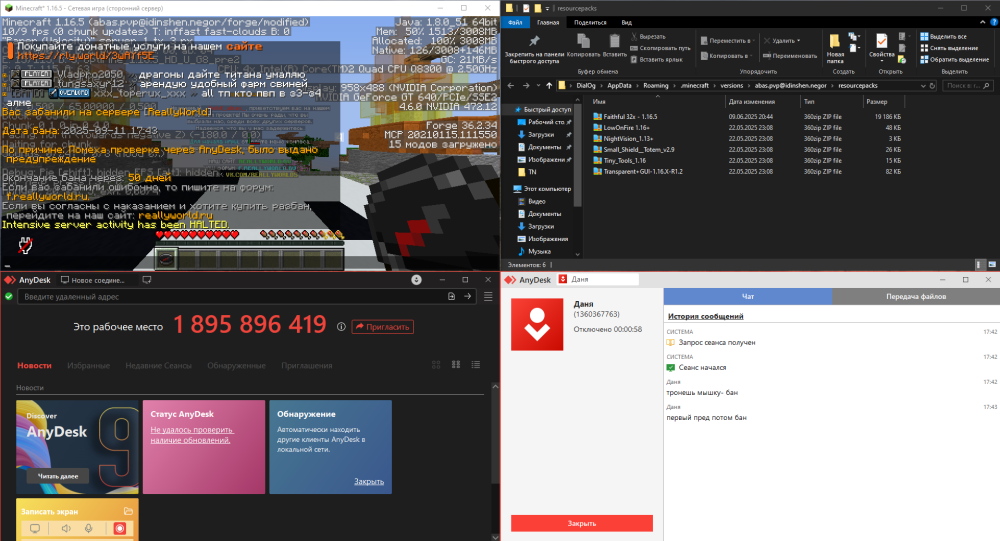1000x541 pixels.
Task: Open the Избранные tab in AnyDesk
Action: click(x=89, y=366)
